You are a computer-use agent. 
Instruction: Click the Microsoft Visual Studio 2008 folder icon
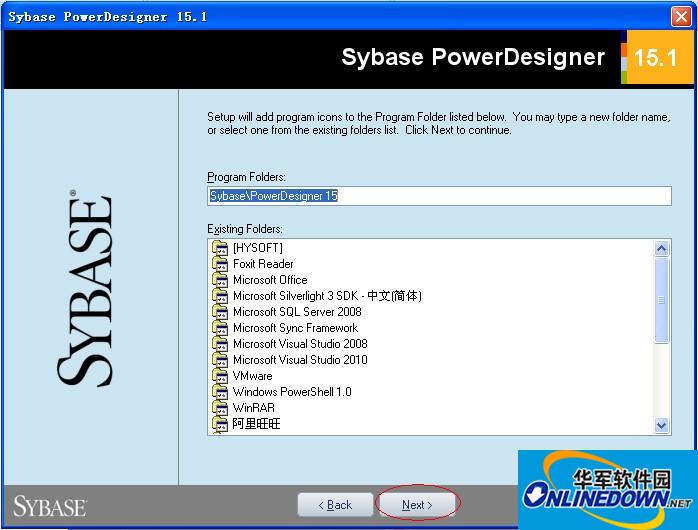(x=220, y=344)
